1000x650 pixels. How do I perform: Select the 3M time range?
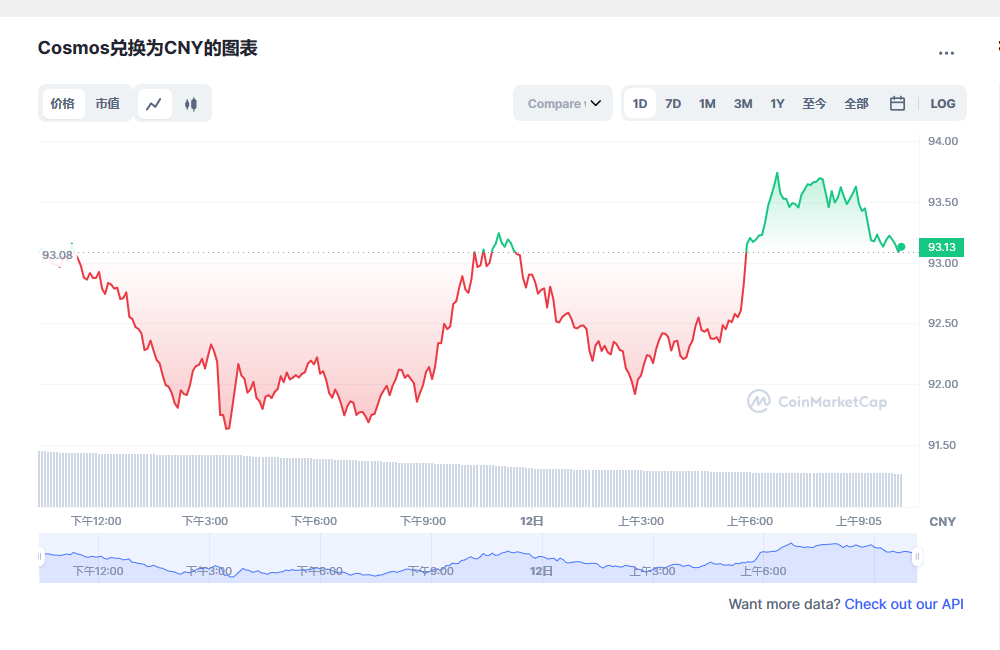tap(742, 103)
